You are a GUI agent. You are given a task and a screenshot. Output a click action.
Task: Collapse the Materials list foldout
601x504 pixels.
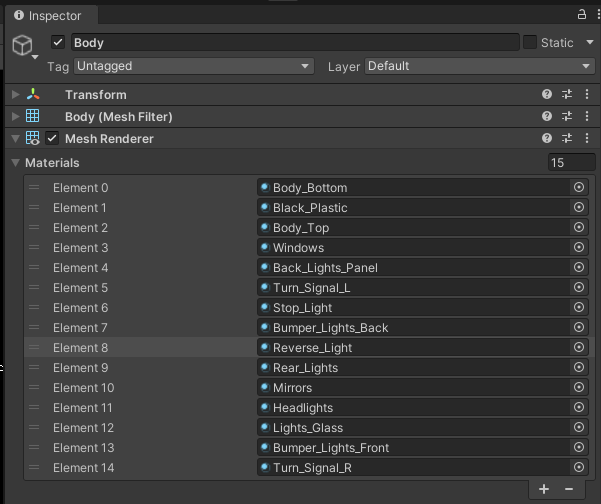(x=15, y=162)
